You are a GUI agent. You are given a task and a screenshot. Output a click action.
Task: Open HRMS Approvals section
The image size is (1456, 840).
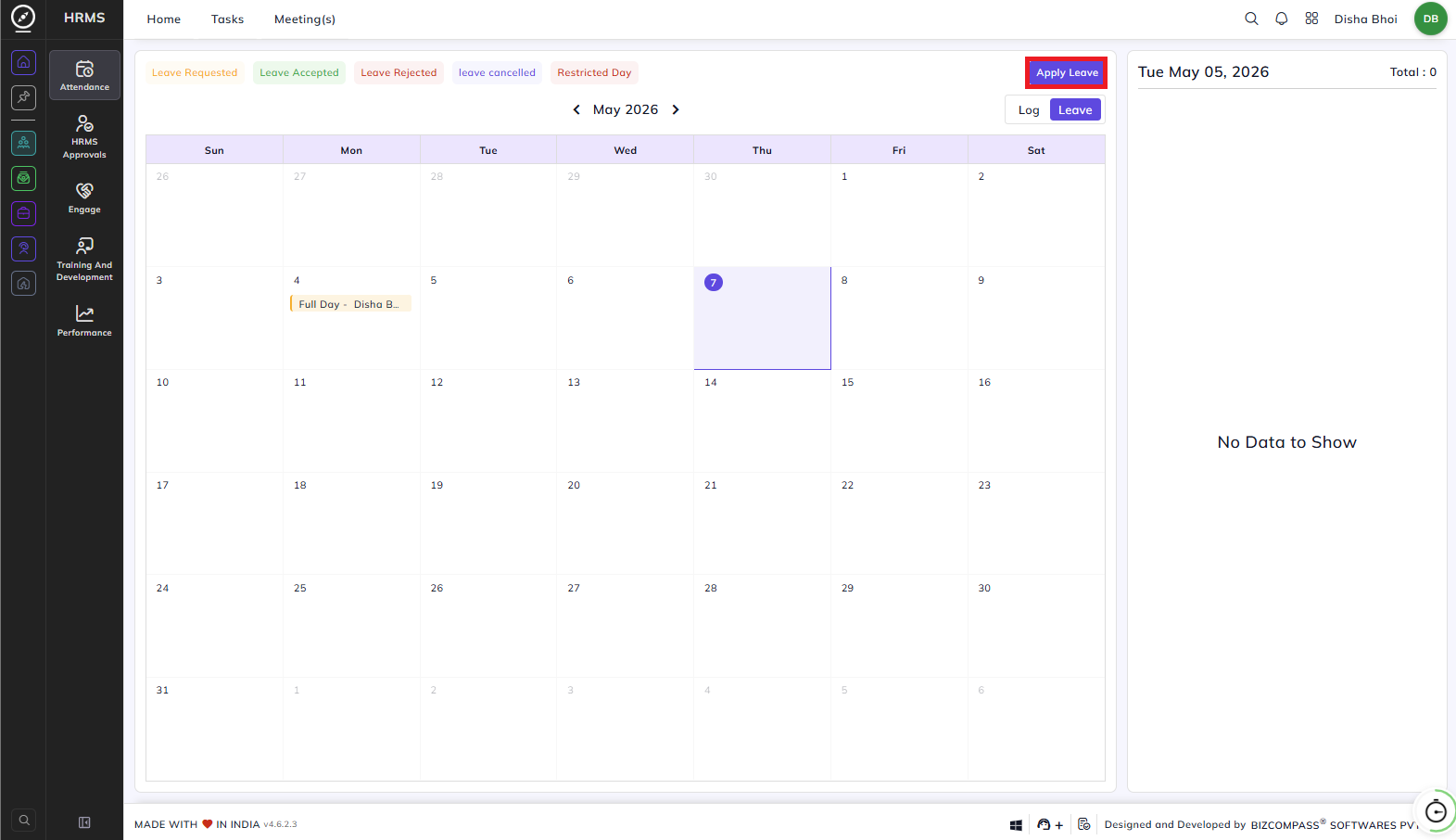pos(84,136)
